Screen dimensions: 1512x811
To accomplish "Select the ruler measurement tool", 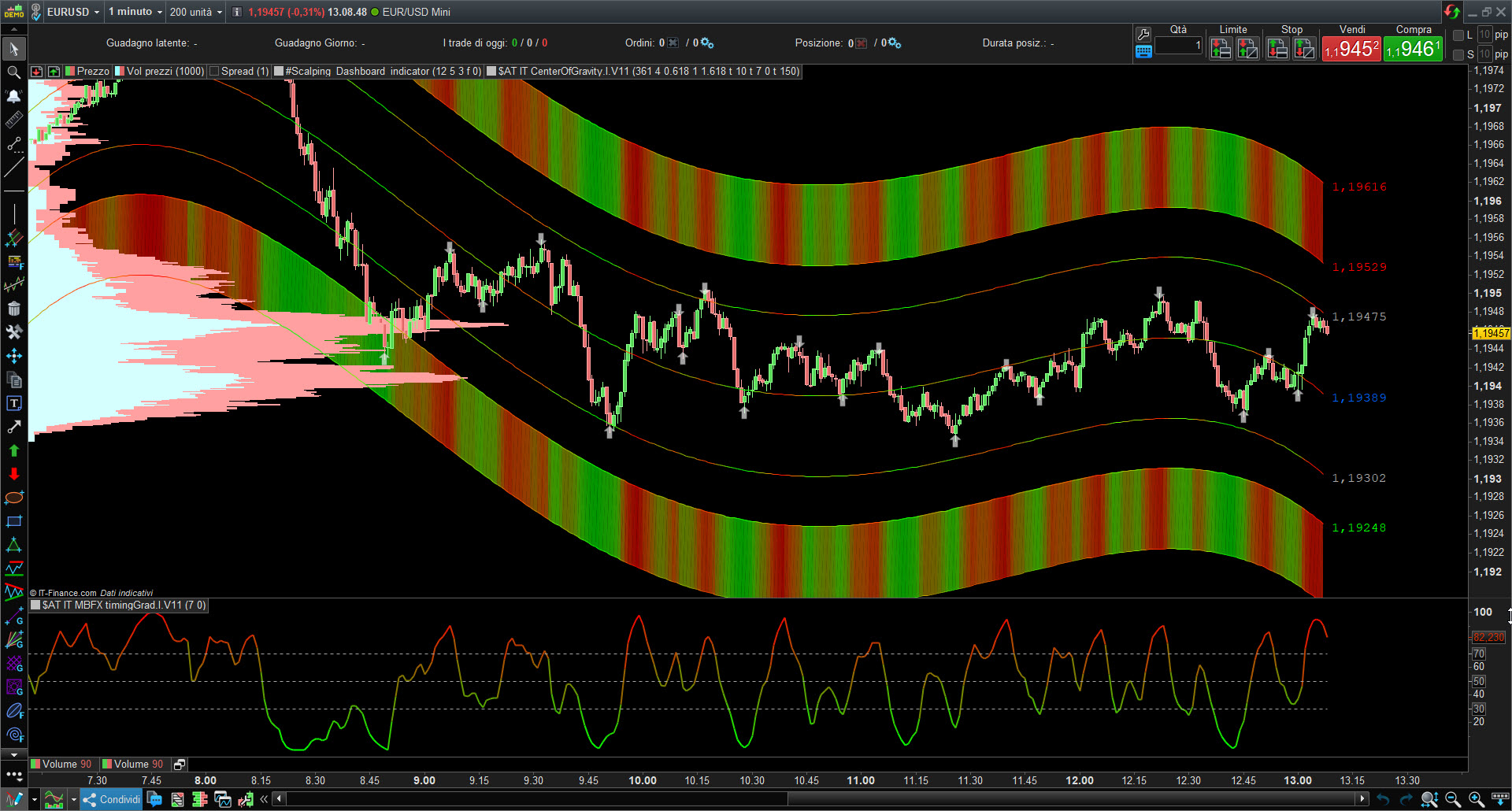I will pyautogui.click(x=13, y=120).
